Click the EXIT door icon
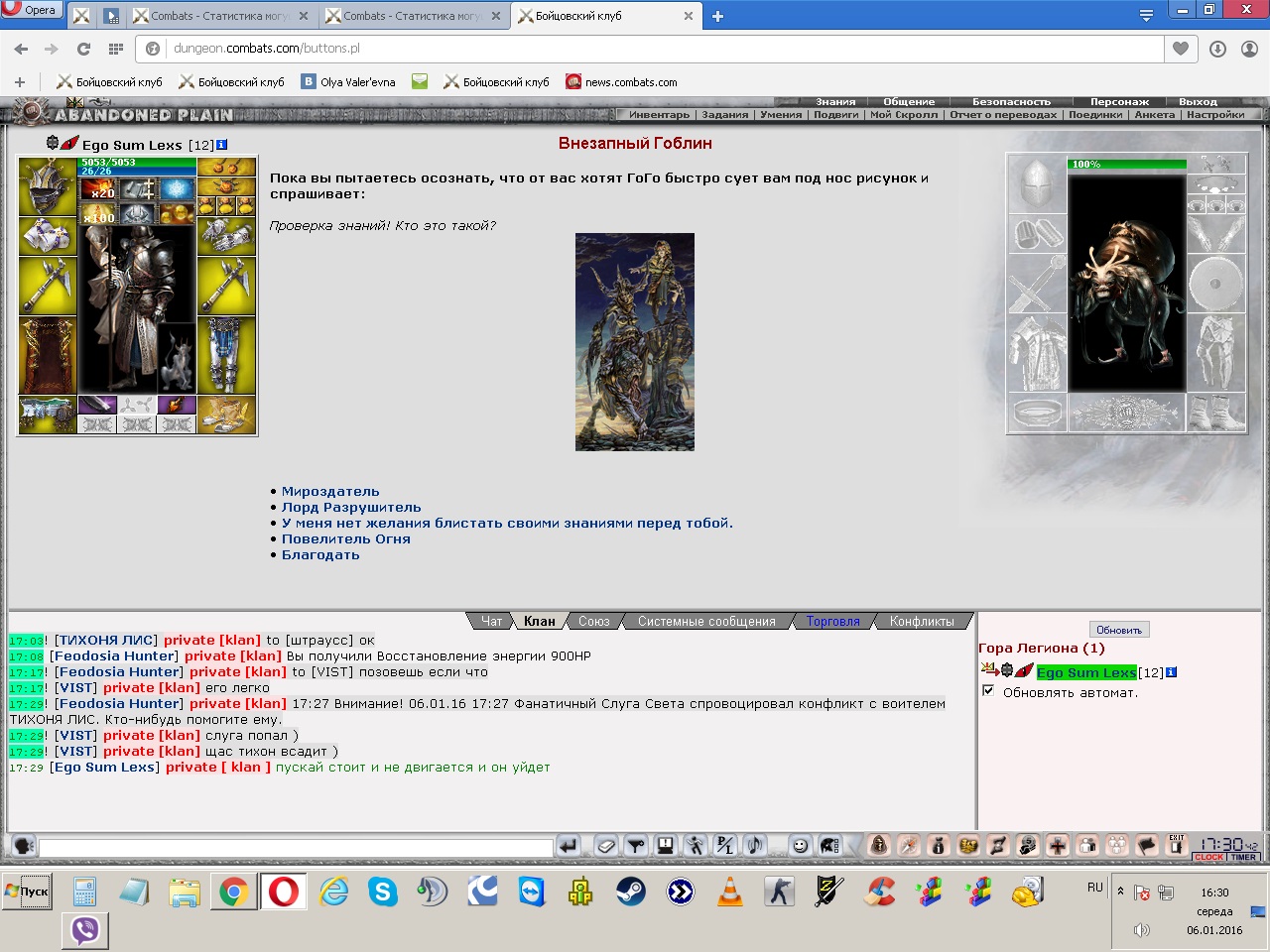The height and width of the screenshot is (952, 1270). (x=1177, y=844)
